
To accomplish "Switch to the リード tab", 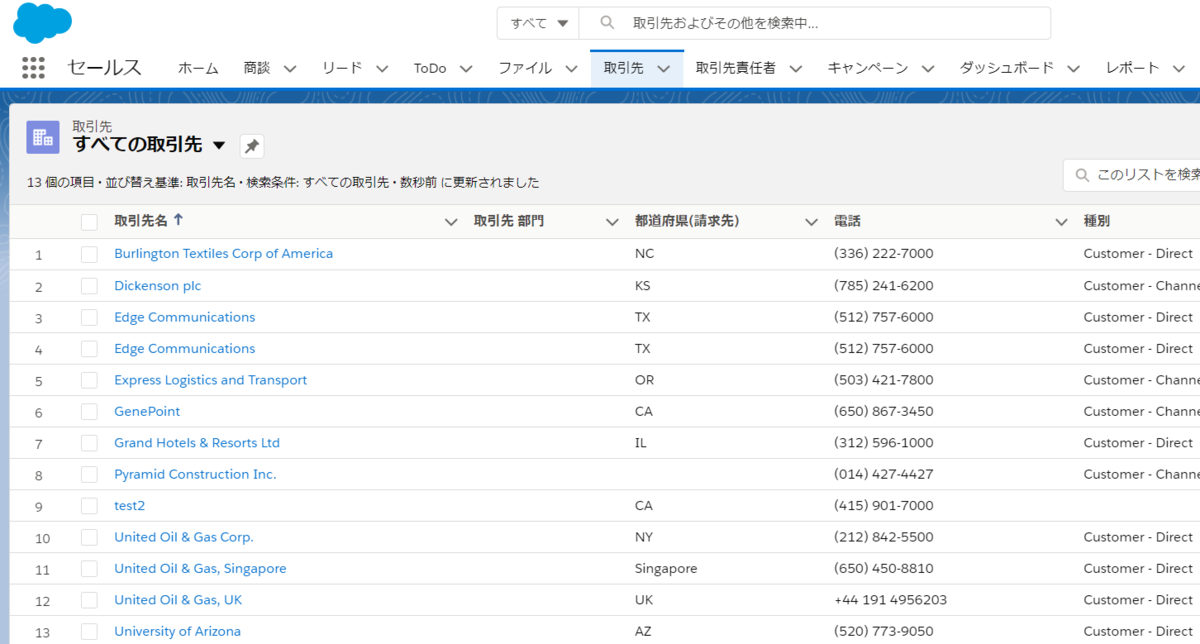I will pos(342,68).
